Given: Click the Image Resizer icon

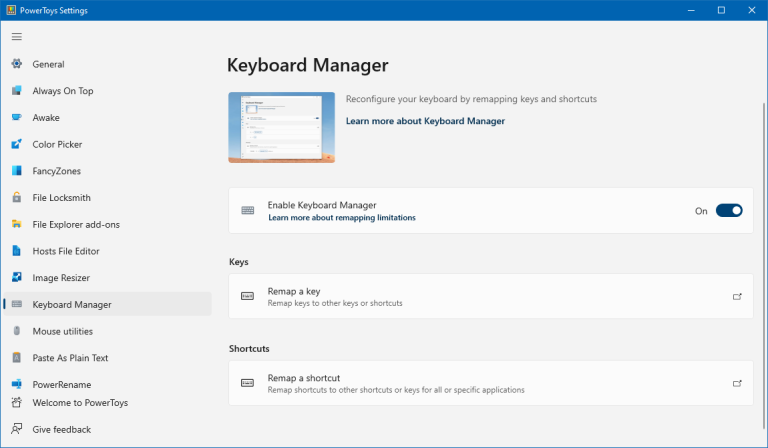Looking at the screenshot, I should (17, 278).
